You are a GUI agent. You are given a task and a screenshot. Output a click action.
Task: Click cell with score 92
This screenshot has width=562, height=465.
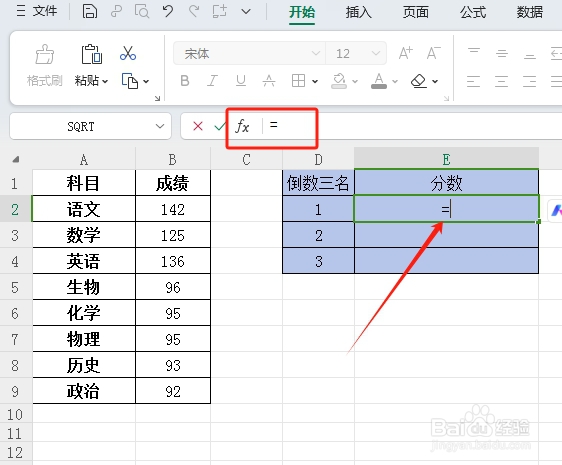click(173, 391)
